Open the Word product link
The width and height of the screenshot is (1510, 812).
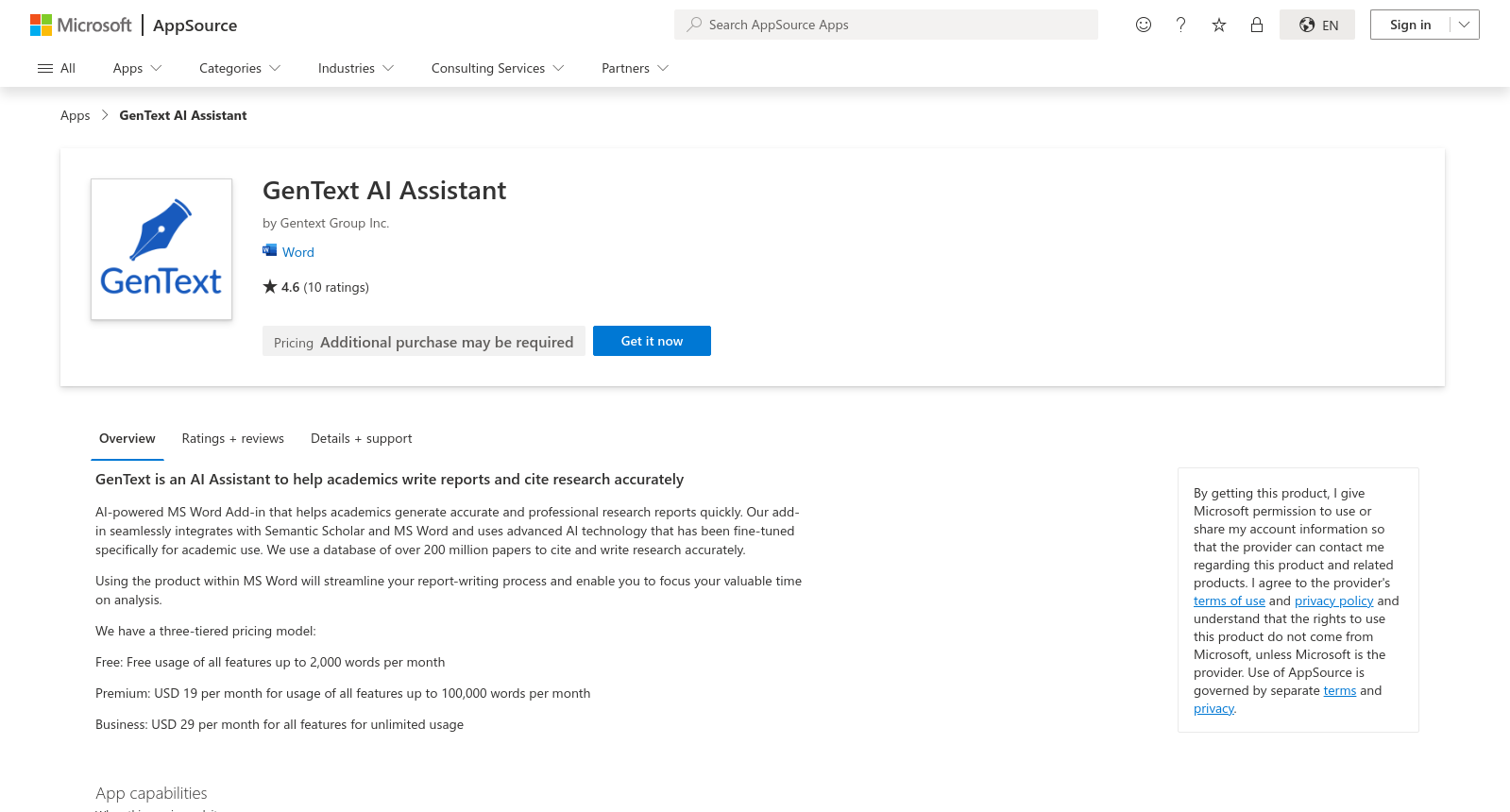(298, 252)
